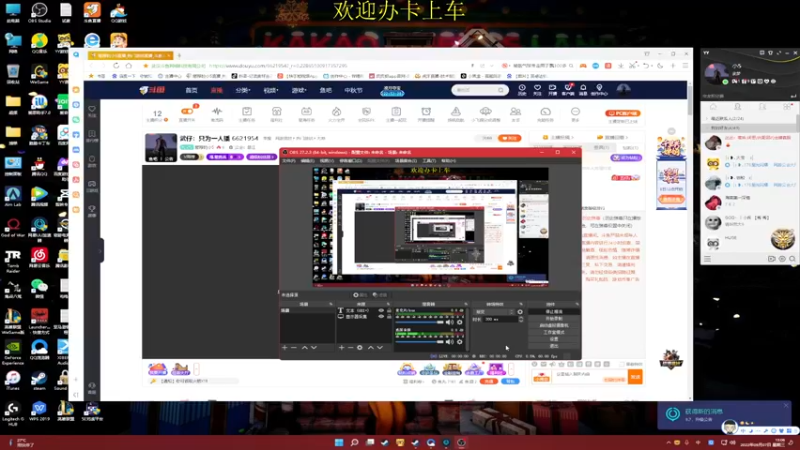Expand the 视频 video menu on Douyu
Viewport: 800px width, 450px height.
(x=271, y=90)
